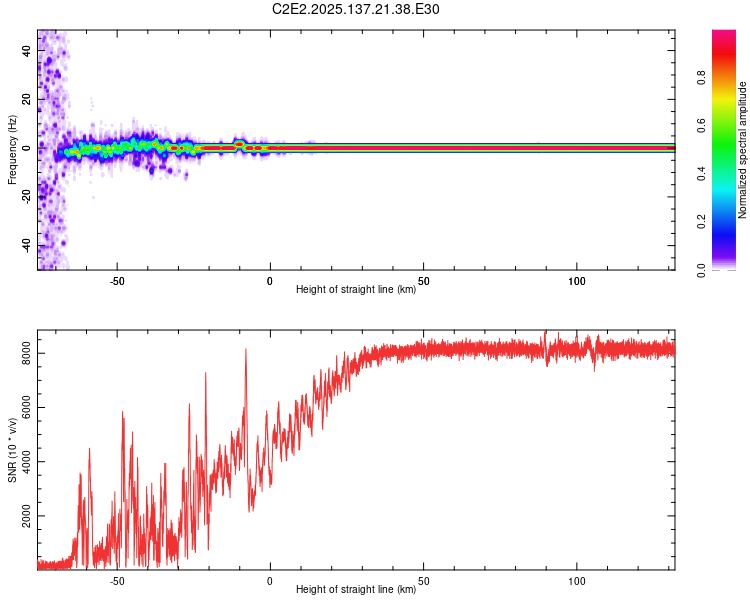Click the 8000 tick label on the SNR axis
Screen dimensions: 750x600
26,353
